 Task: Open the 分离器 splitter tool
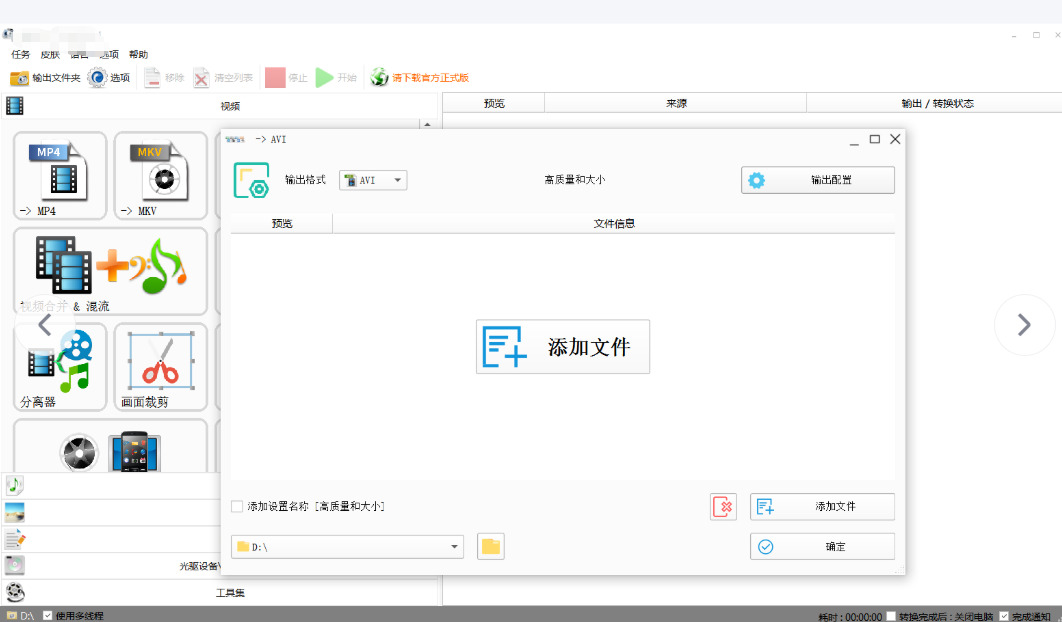click(60, 366)
